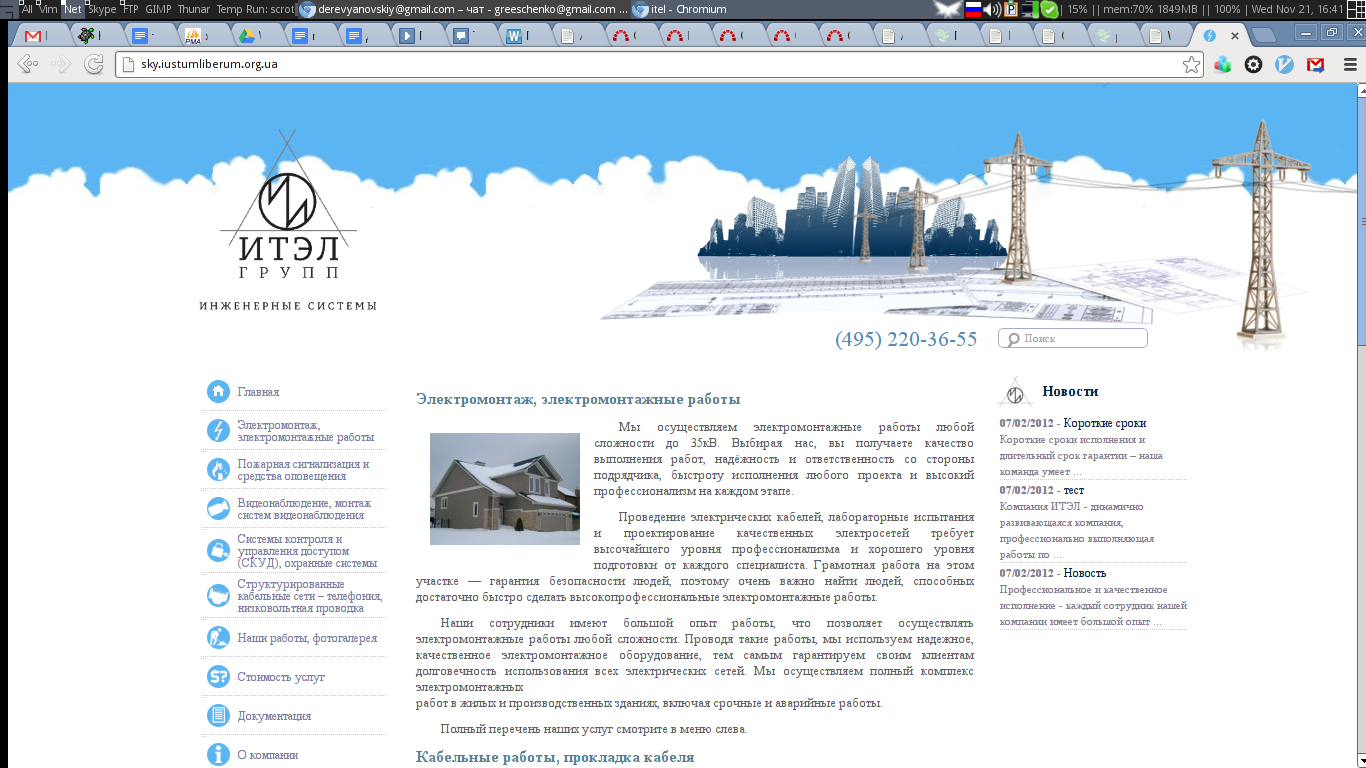The image size is (1366, 768).
Task: Open the Новость news headline
Action: pyautogui.click(x=1085, y=573)
